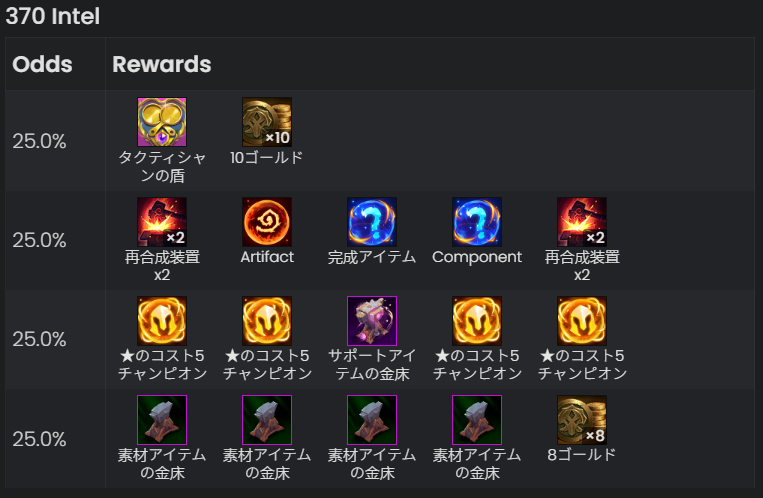Select the first 再合成装置 x2 hammer icon
The image size is (763, 498).
click(x=162, y=221)
